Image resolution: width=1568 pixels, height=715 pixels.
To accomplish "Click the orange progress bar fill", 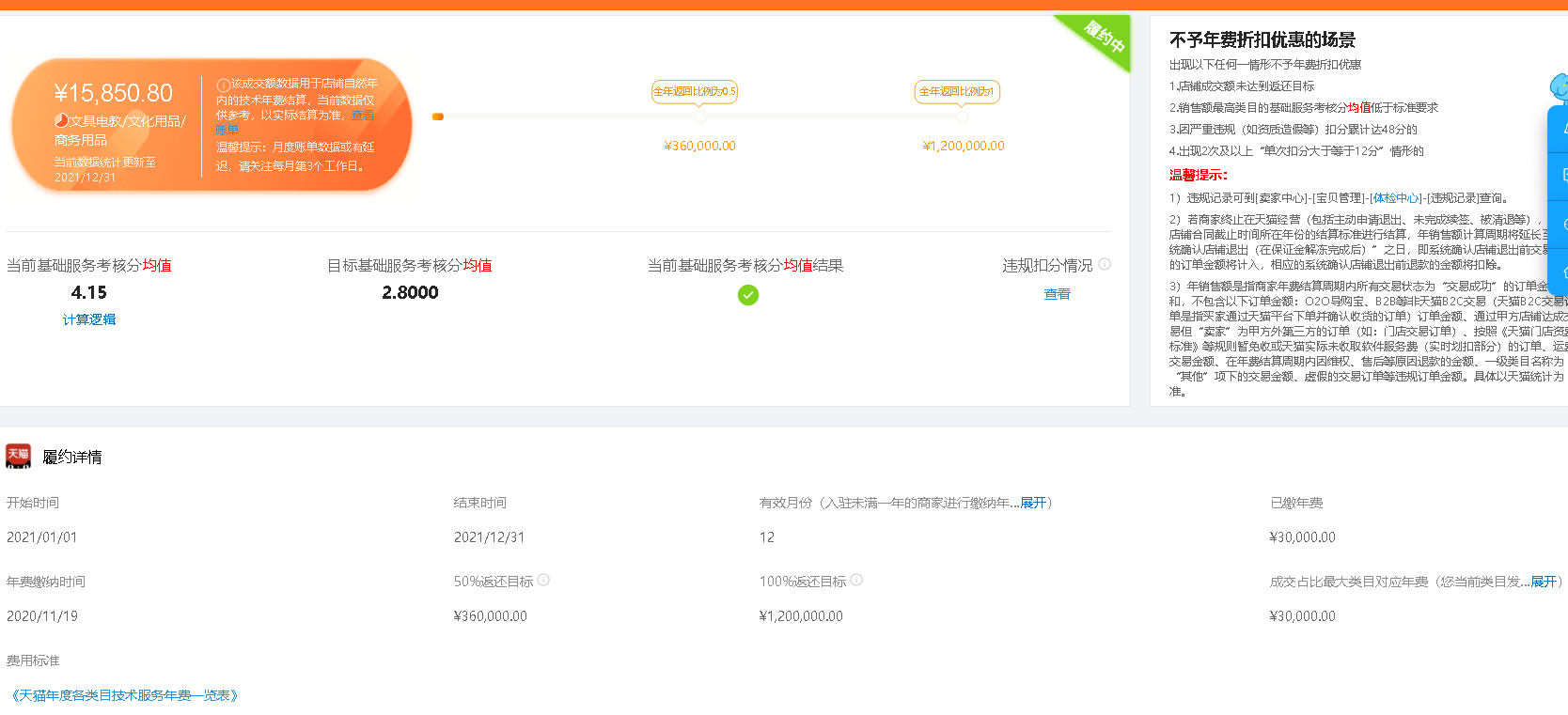I will pos(438,117).
